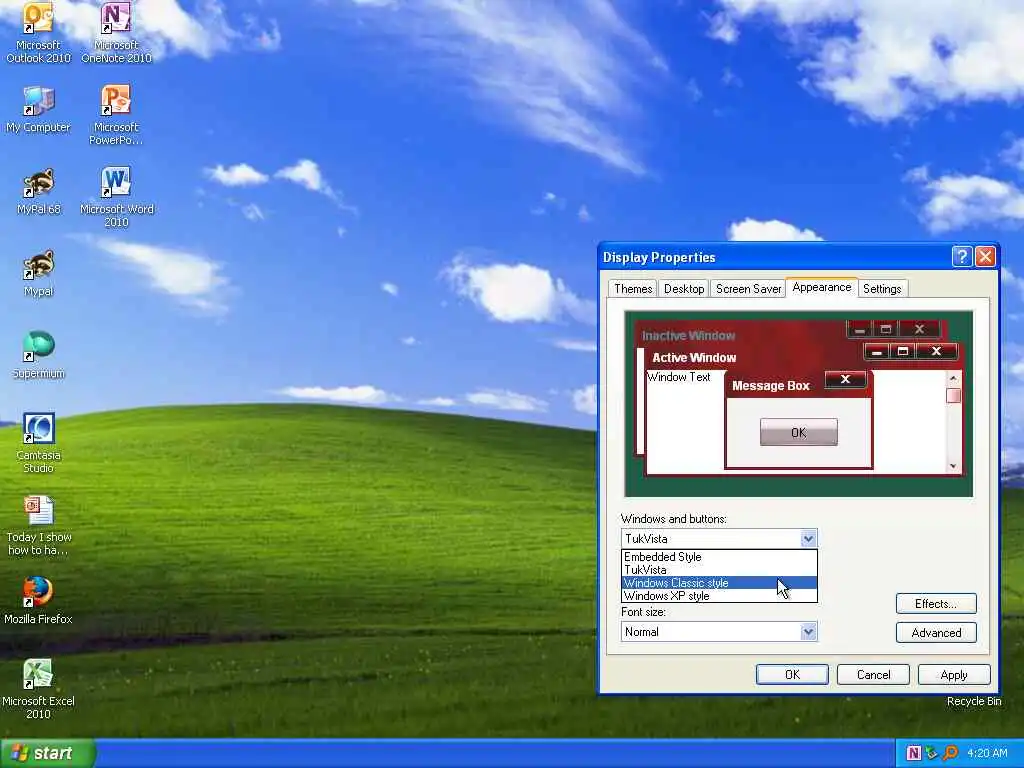Click Window Text in the preview
1024x768 pixels.
point(679,377)
